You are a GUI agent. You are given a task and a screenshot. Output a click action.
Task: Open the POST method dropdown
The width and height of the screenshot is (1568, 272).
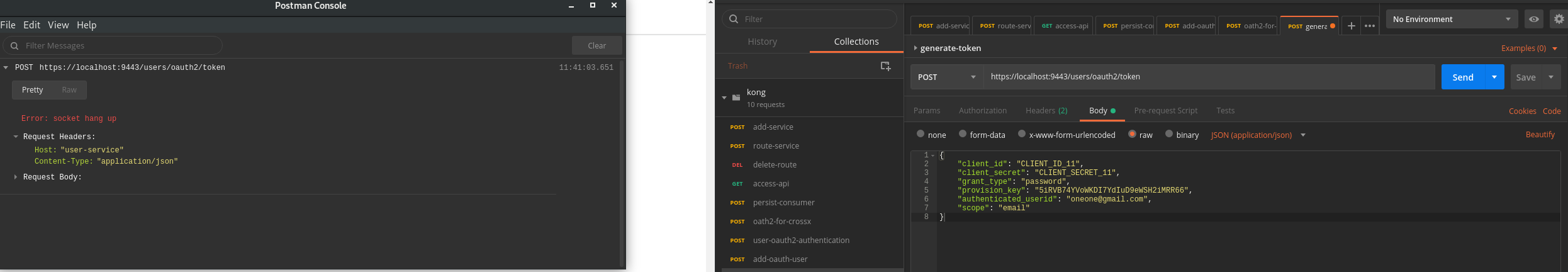pos(946,77)
